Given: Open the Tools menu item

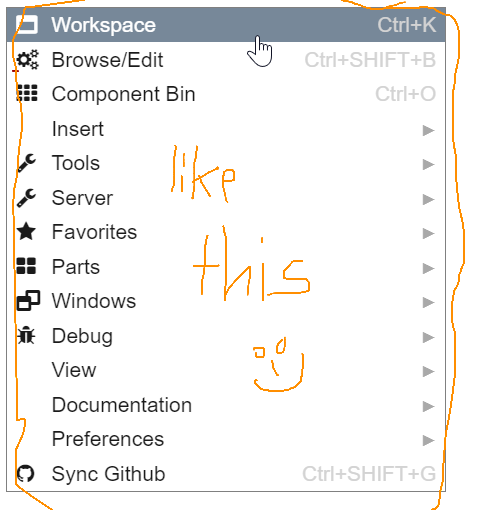Looking at the screenshot, I should 226,163.
